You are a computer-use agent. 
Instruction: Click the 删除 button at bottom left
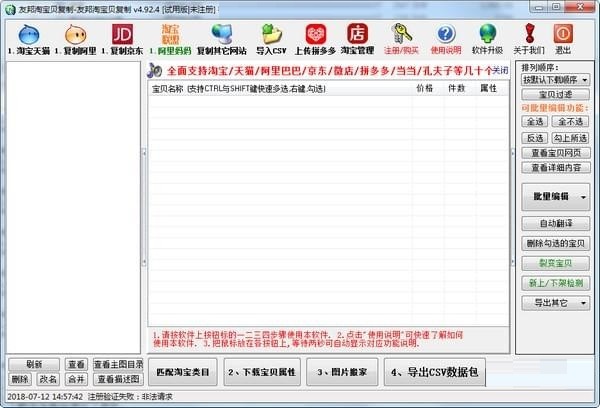point(20,379)
